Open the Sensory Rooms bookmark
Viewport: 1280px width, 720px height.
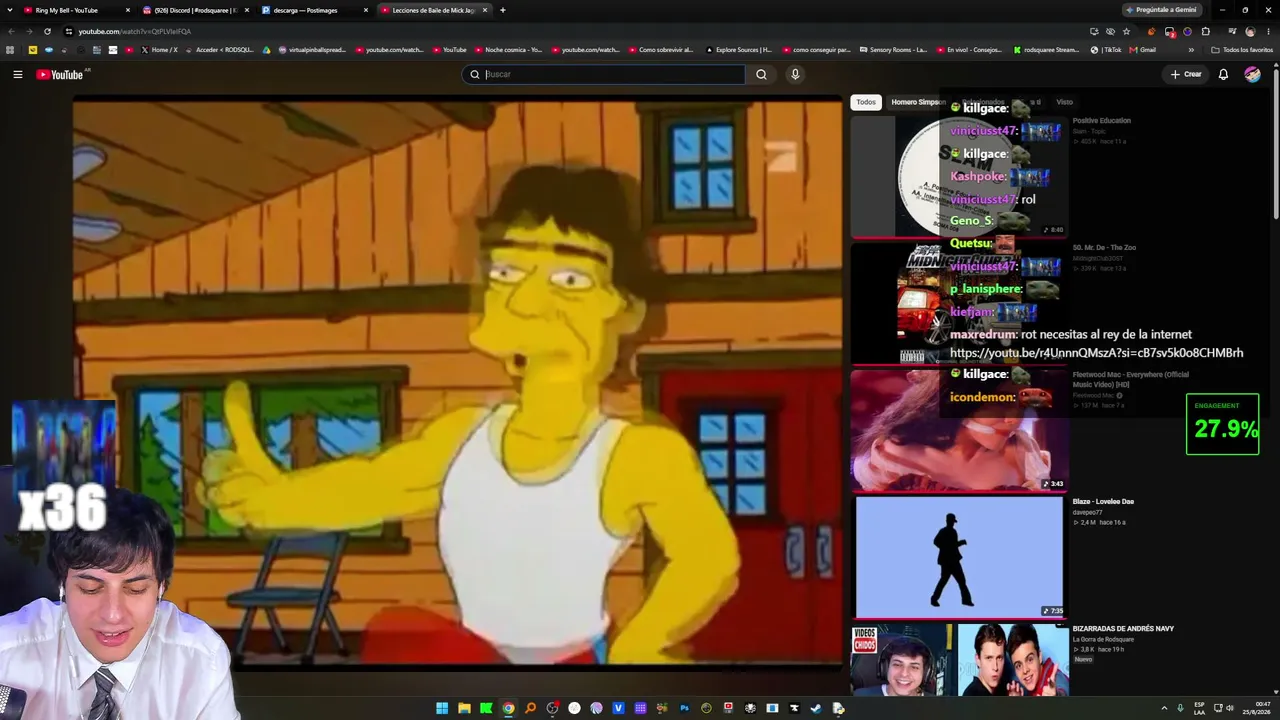pos(893,50)
